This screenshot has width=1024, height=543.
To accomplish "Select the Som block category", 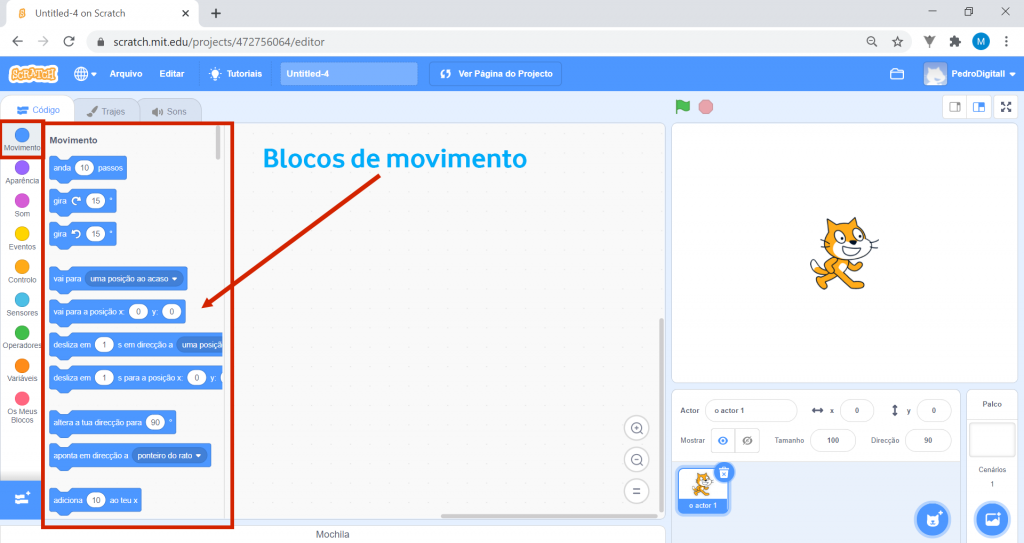I will click(22, 206).
